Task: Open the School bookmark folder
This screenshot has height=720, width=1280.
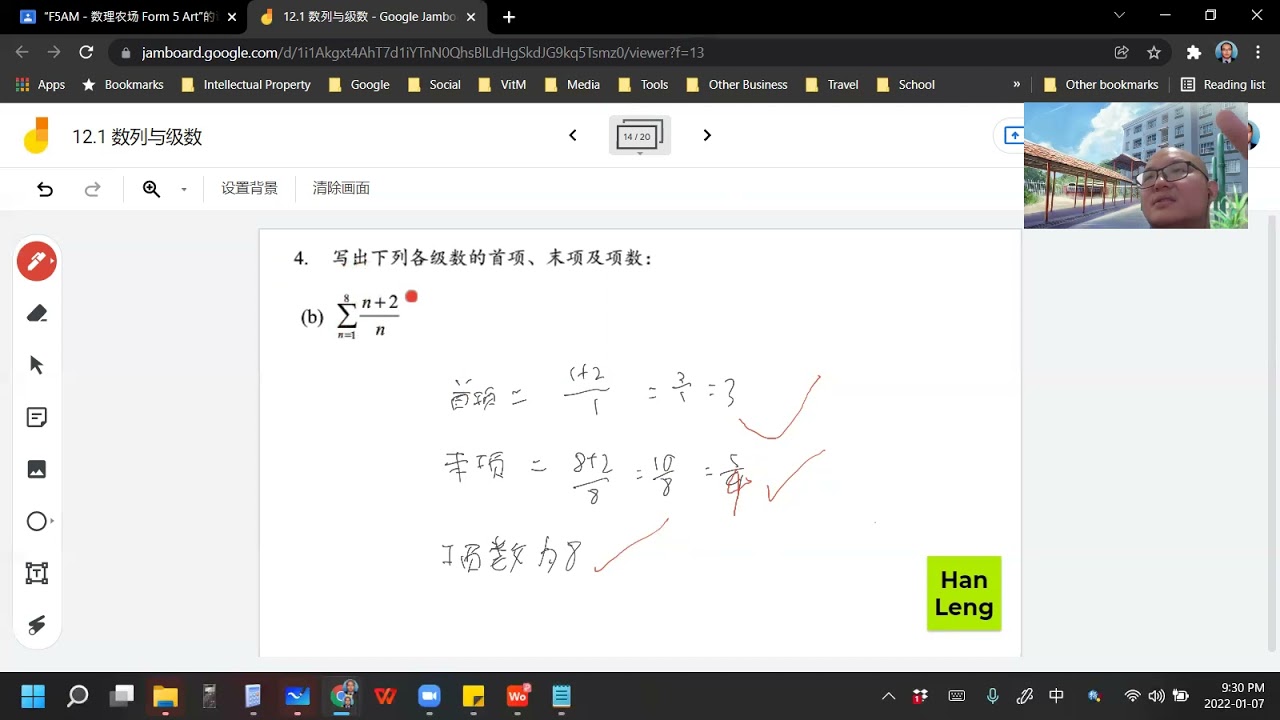Action: [906, 85]
